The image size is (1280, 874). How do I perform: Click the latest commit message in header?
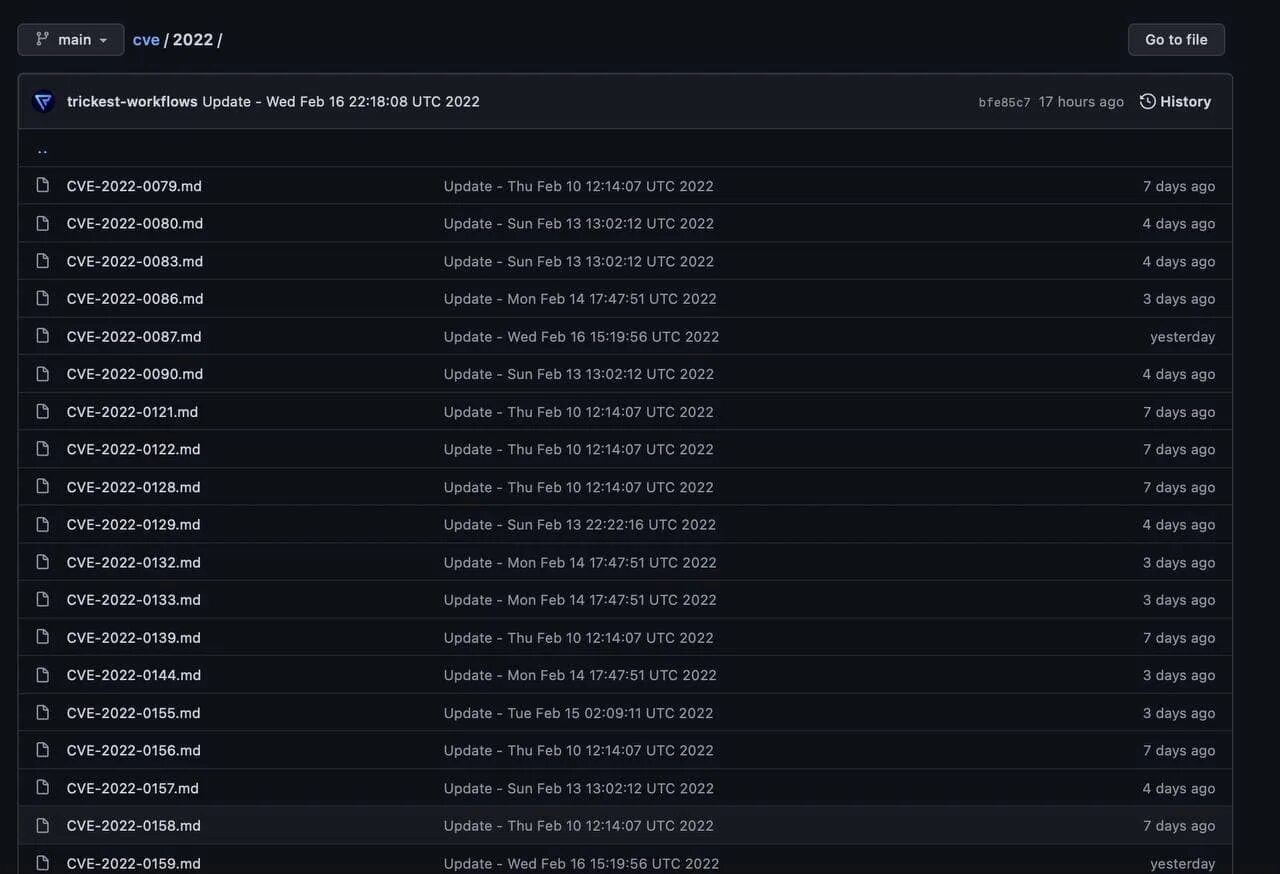click(341, 102)
